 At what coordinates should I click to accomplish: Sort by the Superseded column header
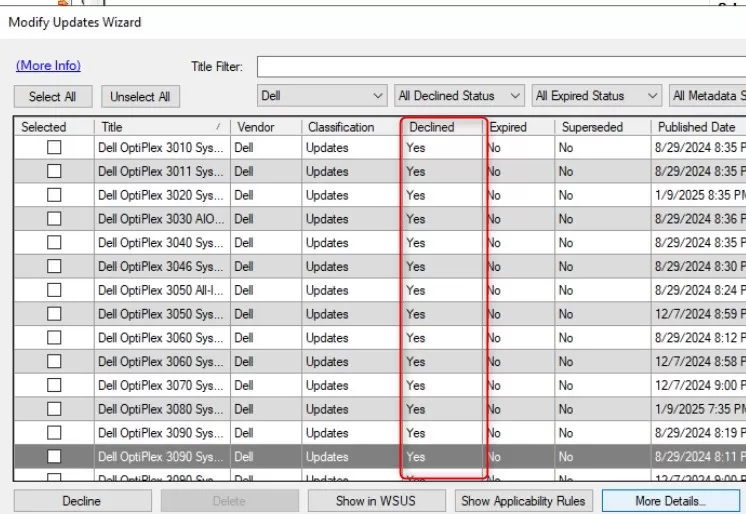click(x=602, y=127)
